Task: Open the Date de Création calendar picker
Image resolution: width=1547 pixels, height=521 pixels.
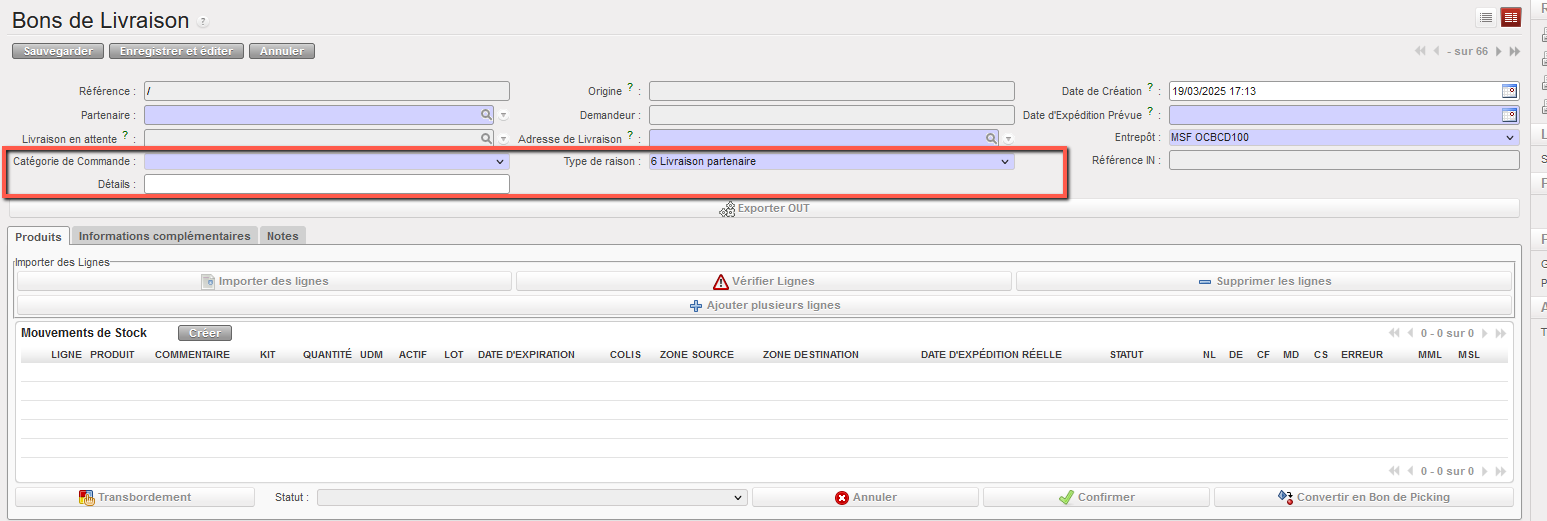Action: pos(1509,91)
